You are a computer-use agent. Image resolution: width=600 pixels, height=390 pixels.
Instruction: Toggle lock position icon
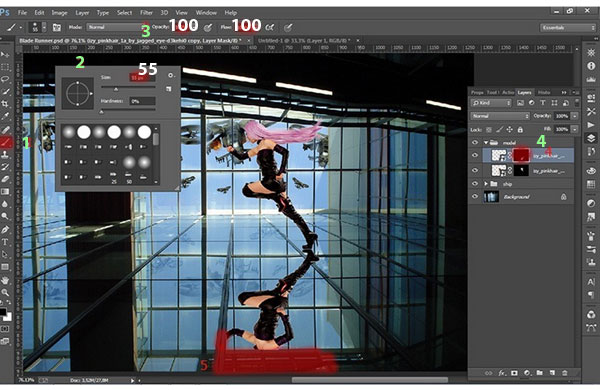(510, 130)
